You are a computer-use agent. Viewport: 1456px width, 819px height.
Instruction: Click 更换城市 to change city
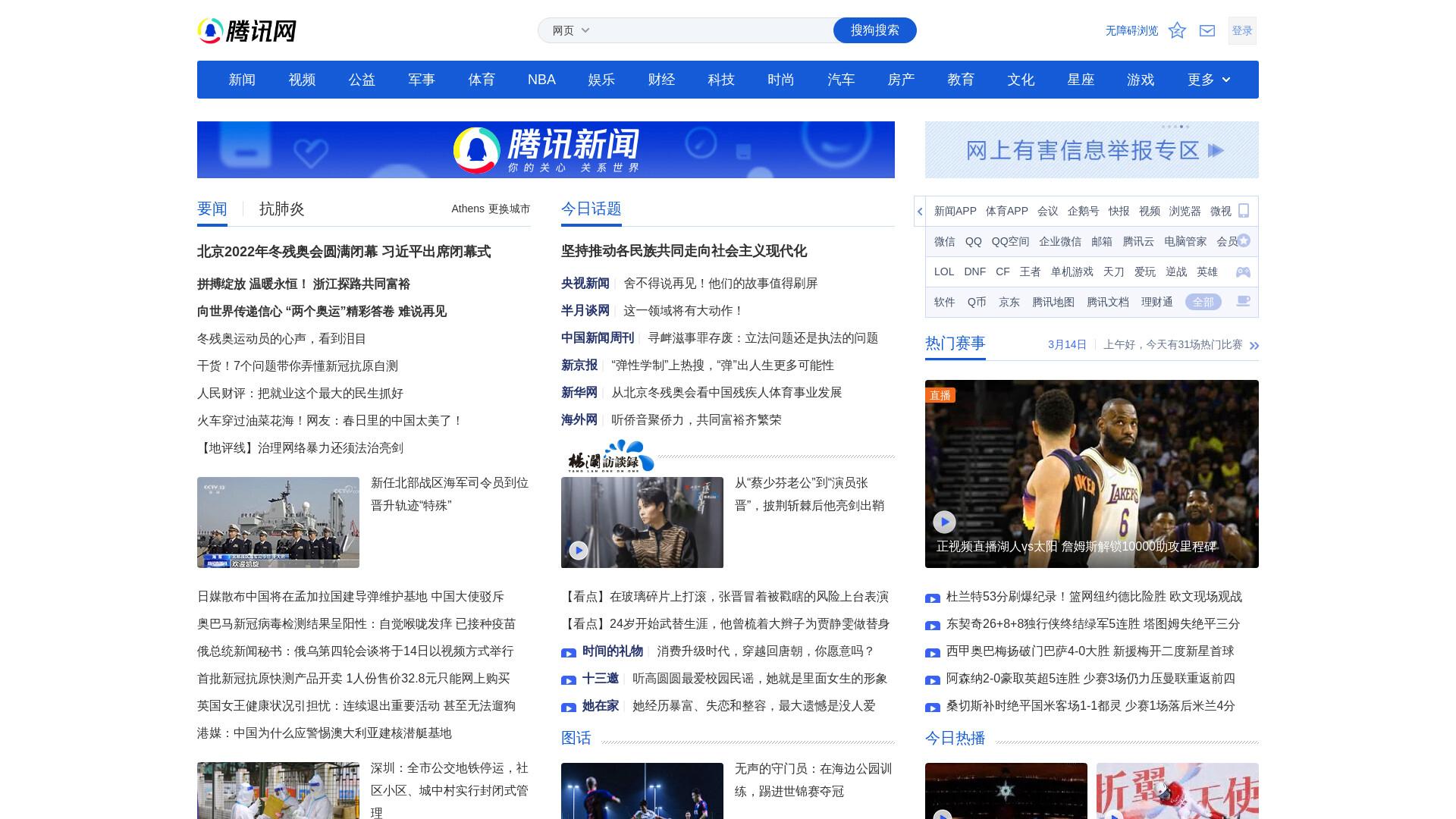tap(509, 209)
